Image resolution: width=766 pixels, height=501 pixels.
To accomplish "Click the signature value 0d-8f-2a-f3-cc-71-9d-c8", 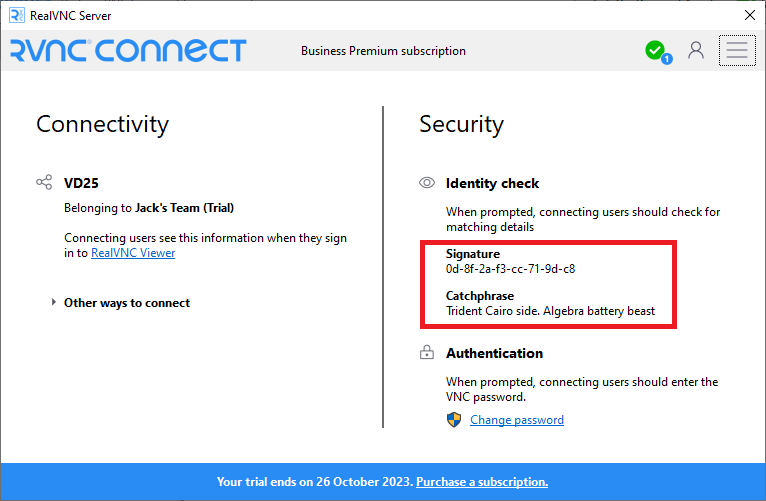I will tap(510, 268).
